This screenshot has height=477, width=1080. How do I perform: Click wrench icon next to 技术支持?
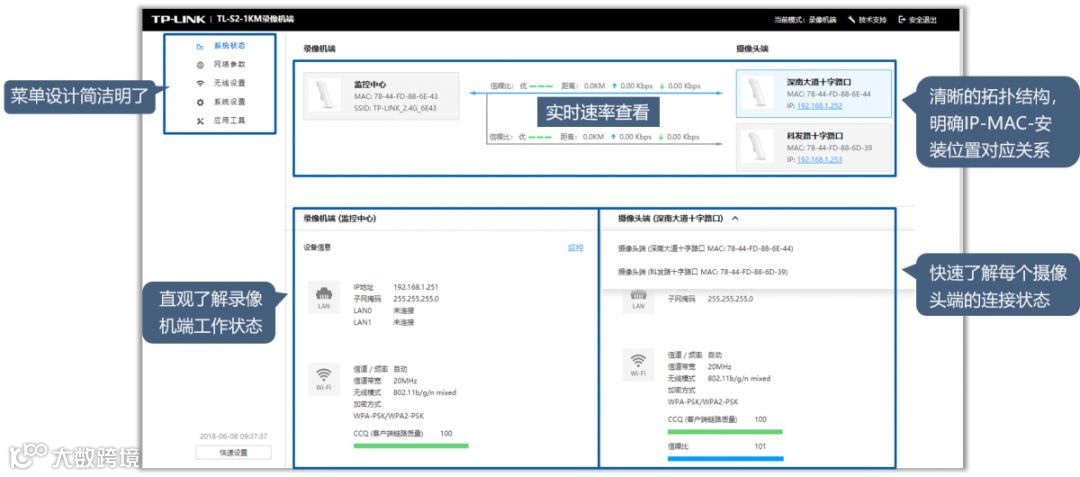coord(851,20)
